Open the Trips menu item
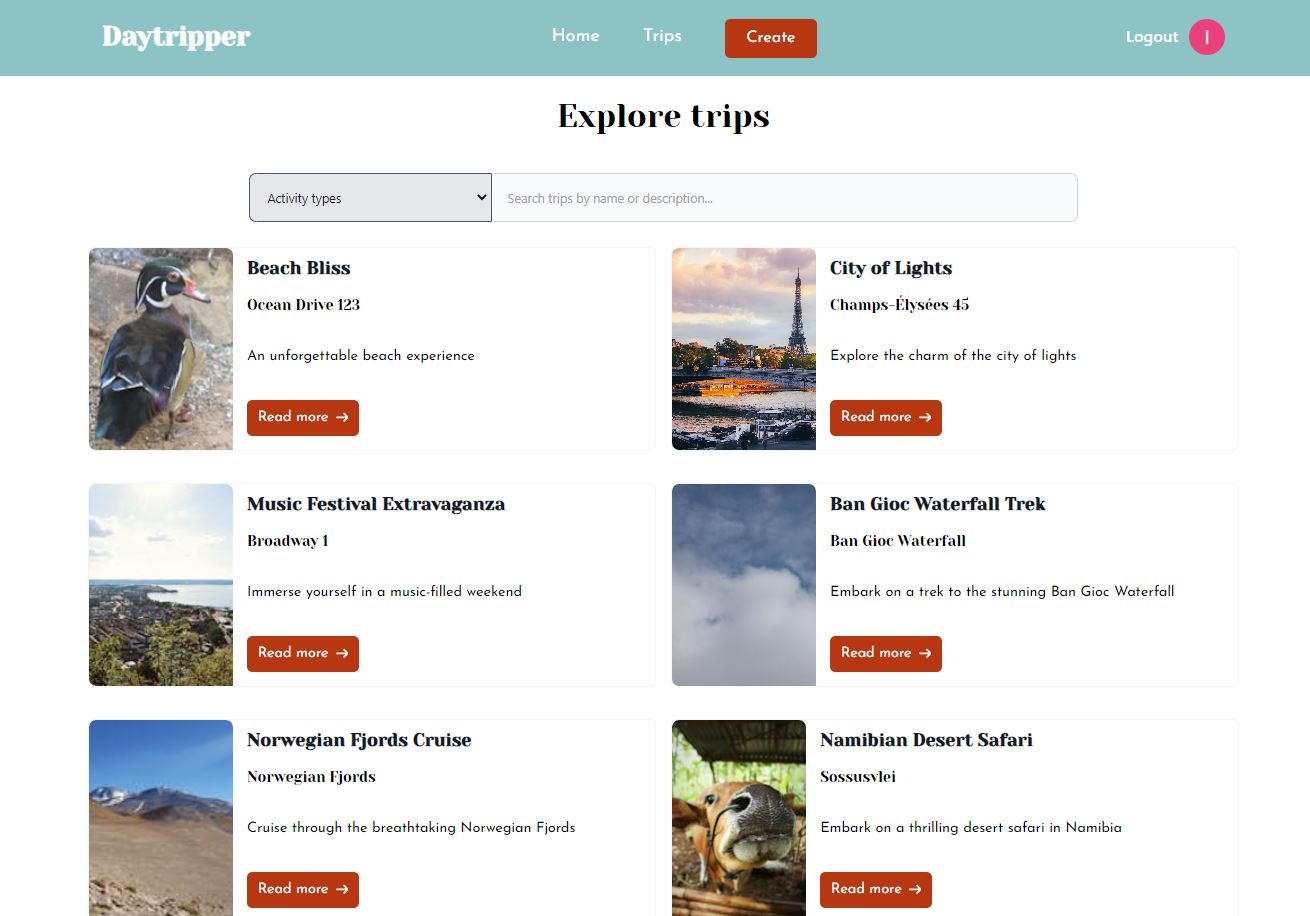Screen dimensions: 1310x916 click(662, 36)
